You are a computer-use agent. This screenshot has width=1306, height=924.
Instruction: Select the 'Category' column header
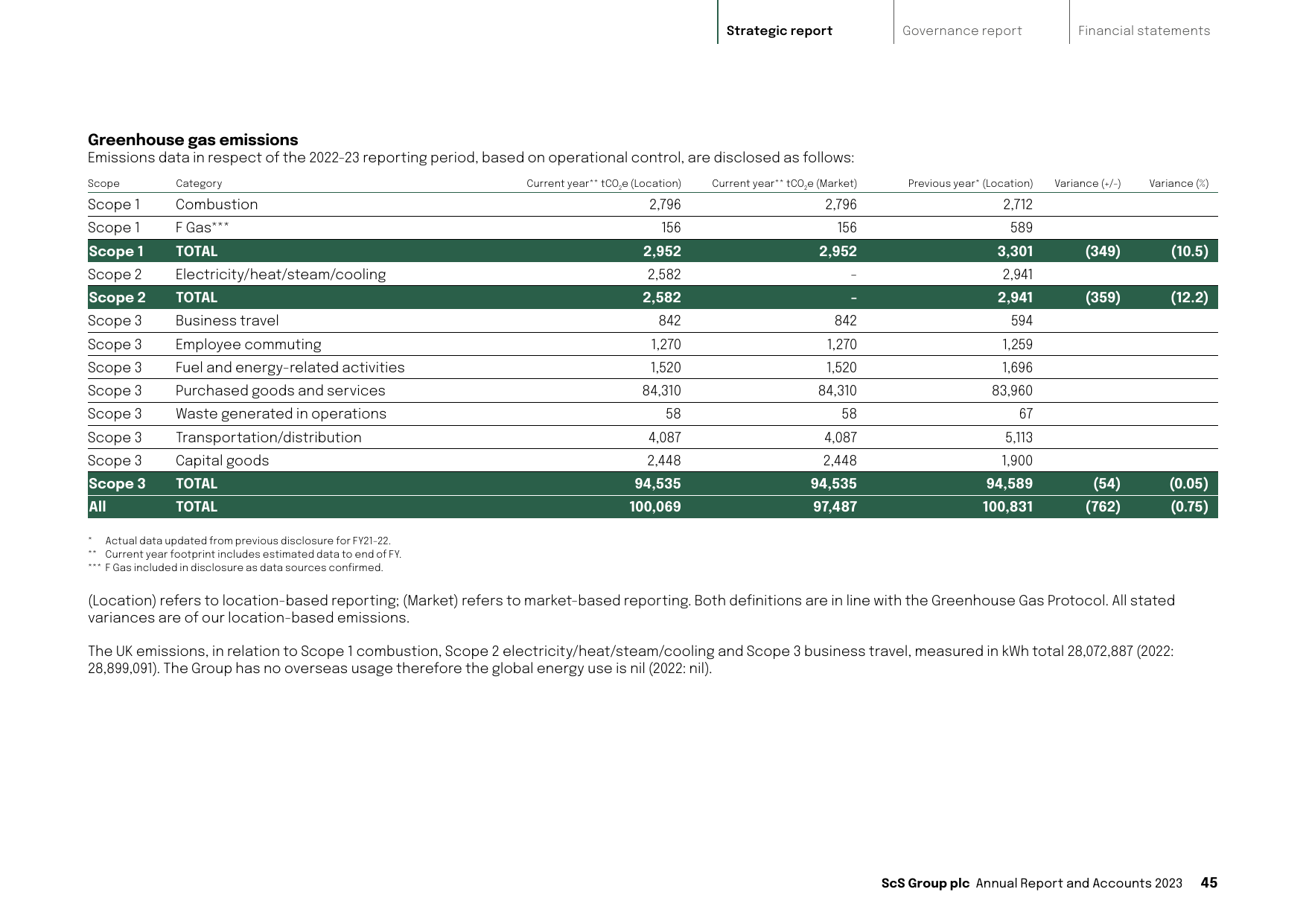pos(199,183)
